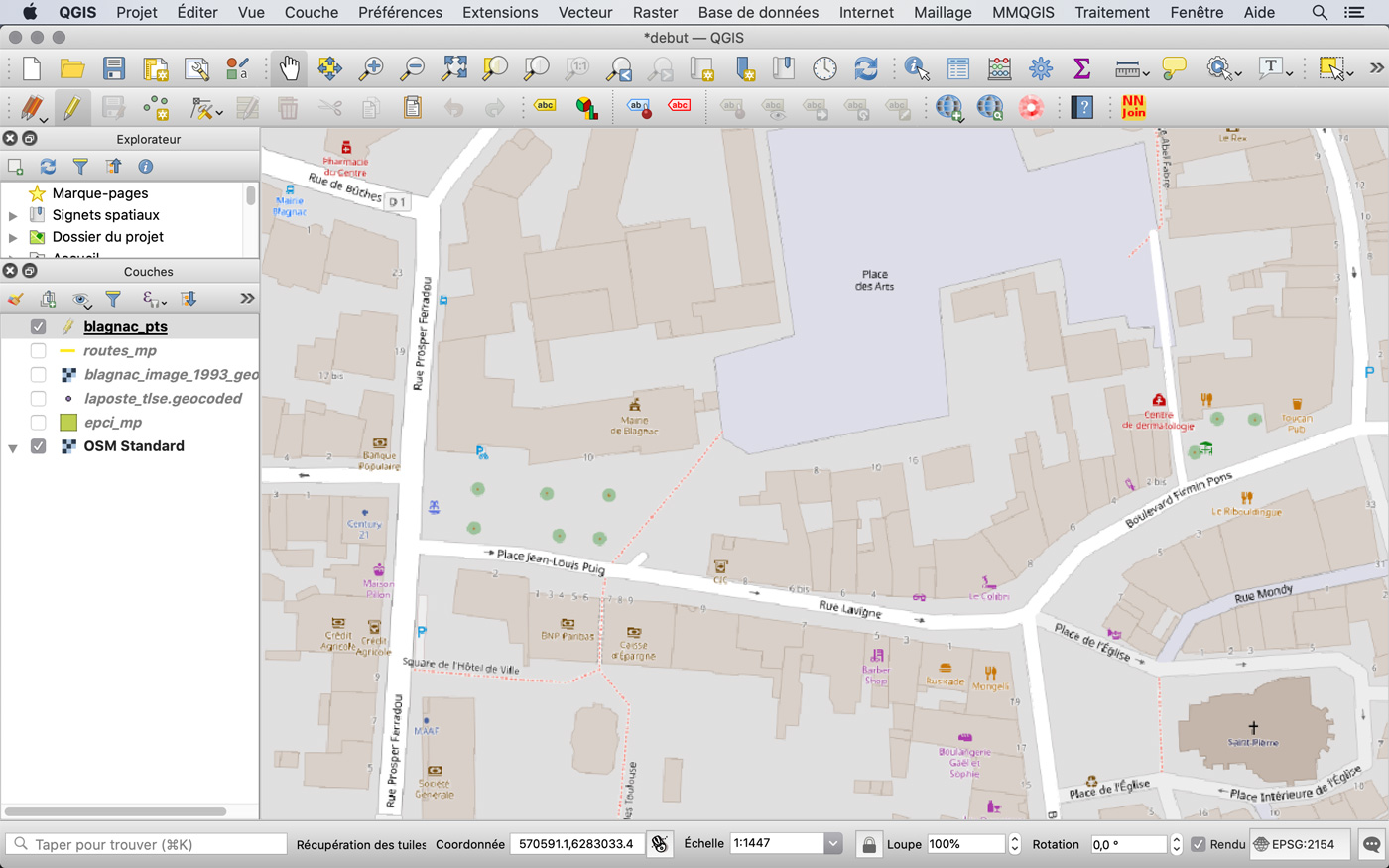Click the Refresh map icon

pyautogui.click(x=866, y=68)
